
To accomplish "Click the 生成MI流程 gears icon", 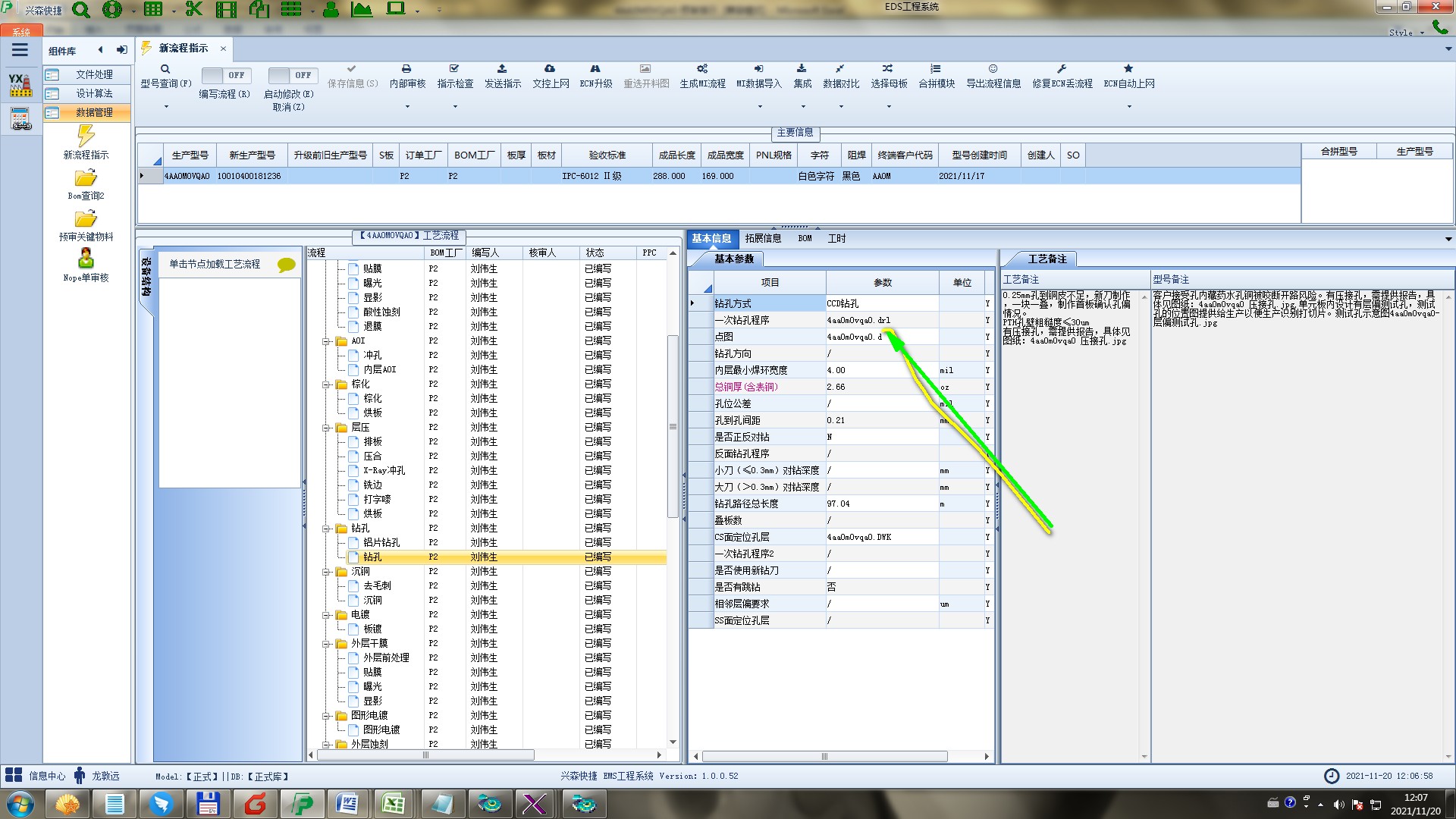I will tap(702, 69).
